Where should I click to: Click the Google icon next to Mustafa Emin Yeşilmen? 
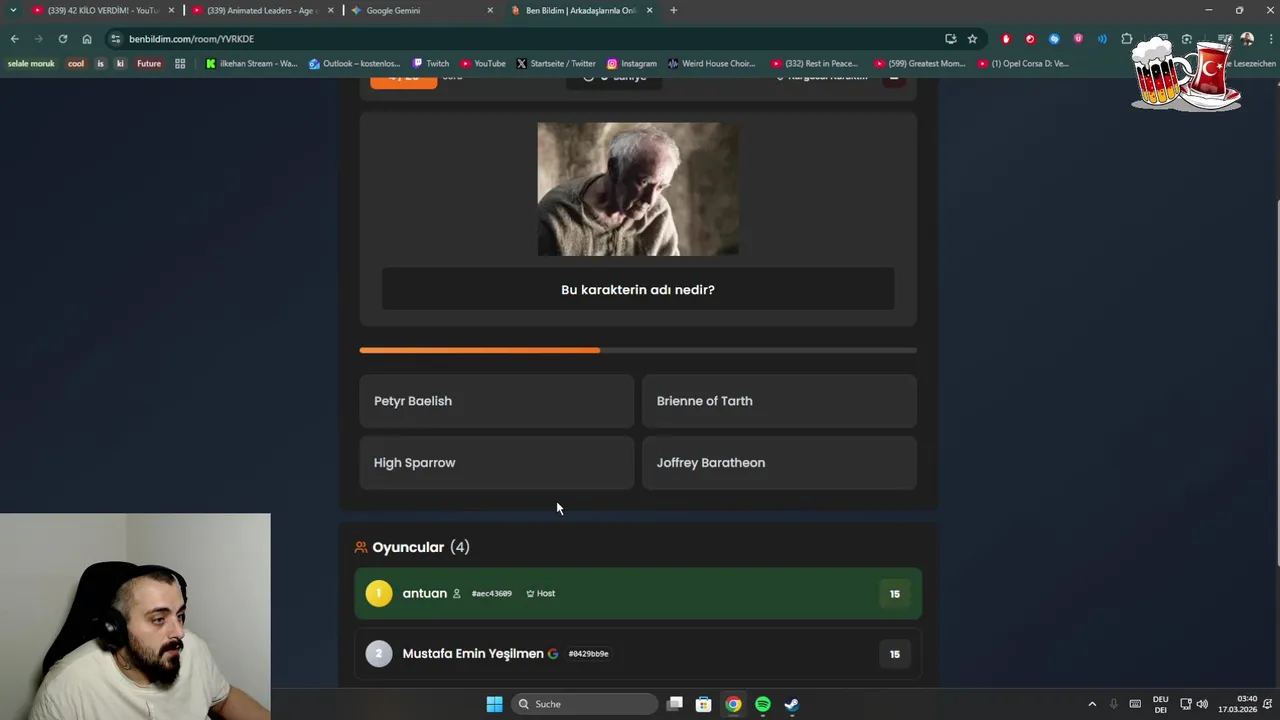pyautogui.click(x=553, y=654)
